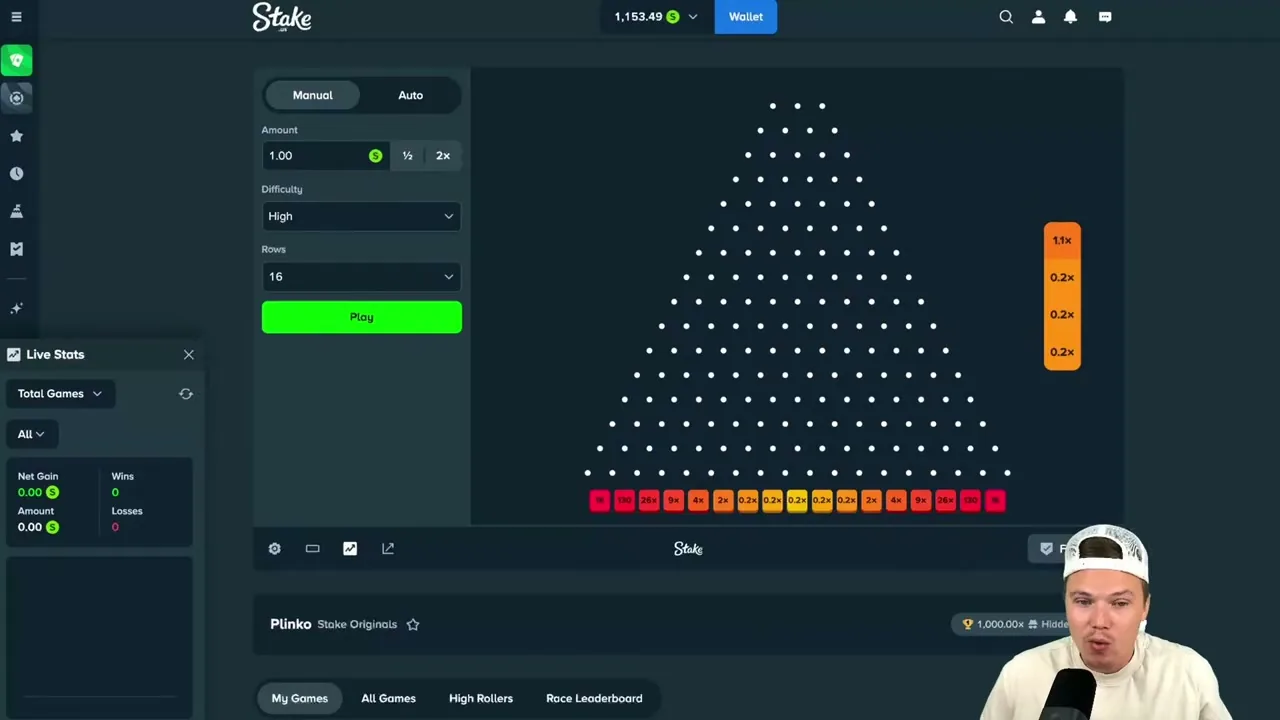This screenshot has width=1280, height=720.
Task: Open the balance currency dropdown
Action: click(x=655, y=17)
